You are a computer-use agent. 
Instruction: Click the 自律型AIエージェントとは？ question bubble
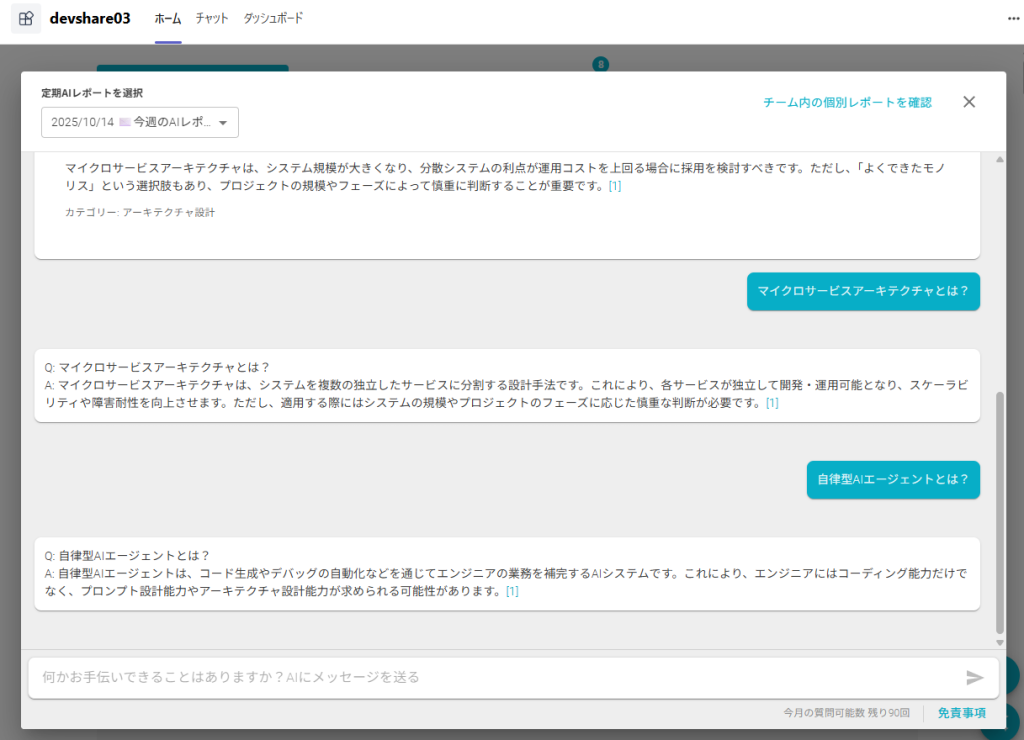[893, 479]
